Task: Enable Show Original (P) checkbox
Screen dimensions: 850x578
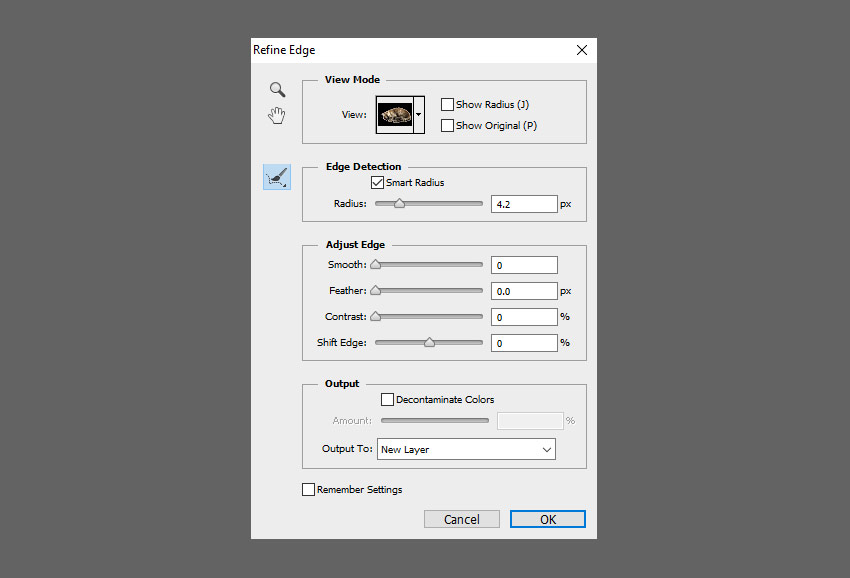Action: pyautogui.click(x=447, y=126)
